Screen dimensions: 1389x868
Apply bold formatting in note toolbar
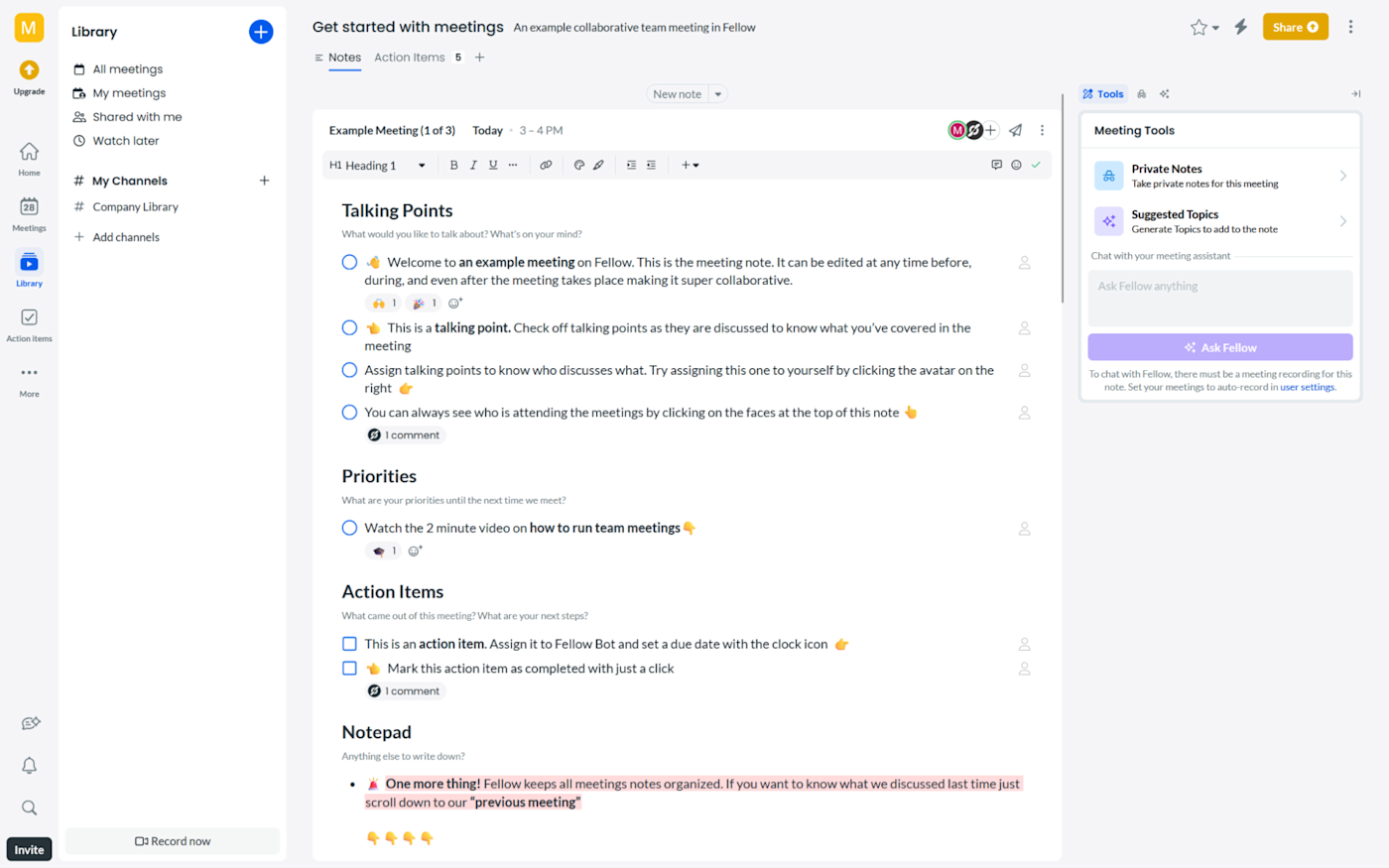point(453,165)
